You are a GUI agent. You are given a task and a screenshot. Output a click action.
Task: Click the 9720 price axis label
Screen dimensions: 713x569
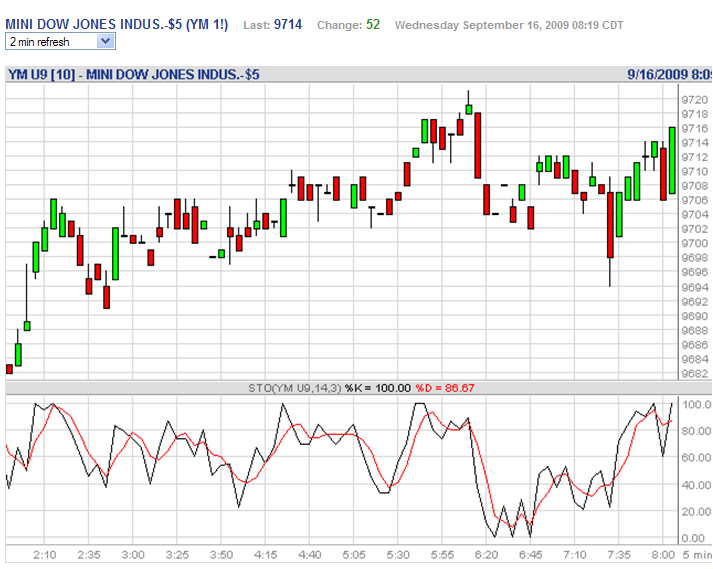point(694,100)
